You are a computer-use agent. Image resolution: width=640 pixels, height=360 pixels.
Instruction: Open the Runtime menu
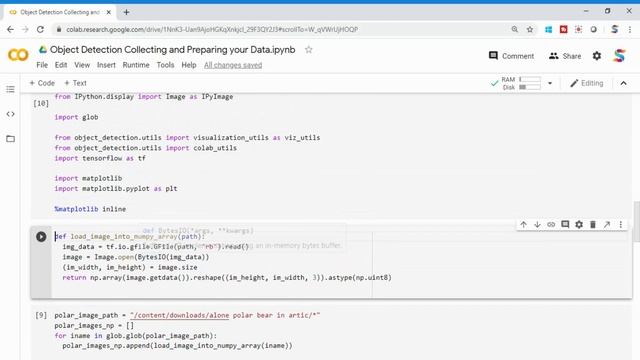[x=136, y=65]
